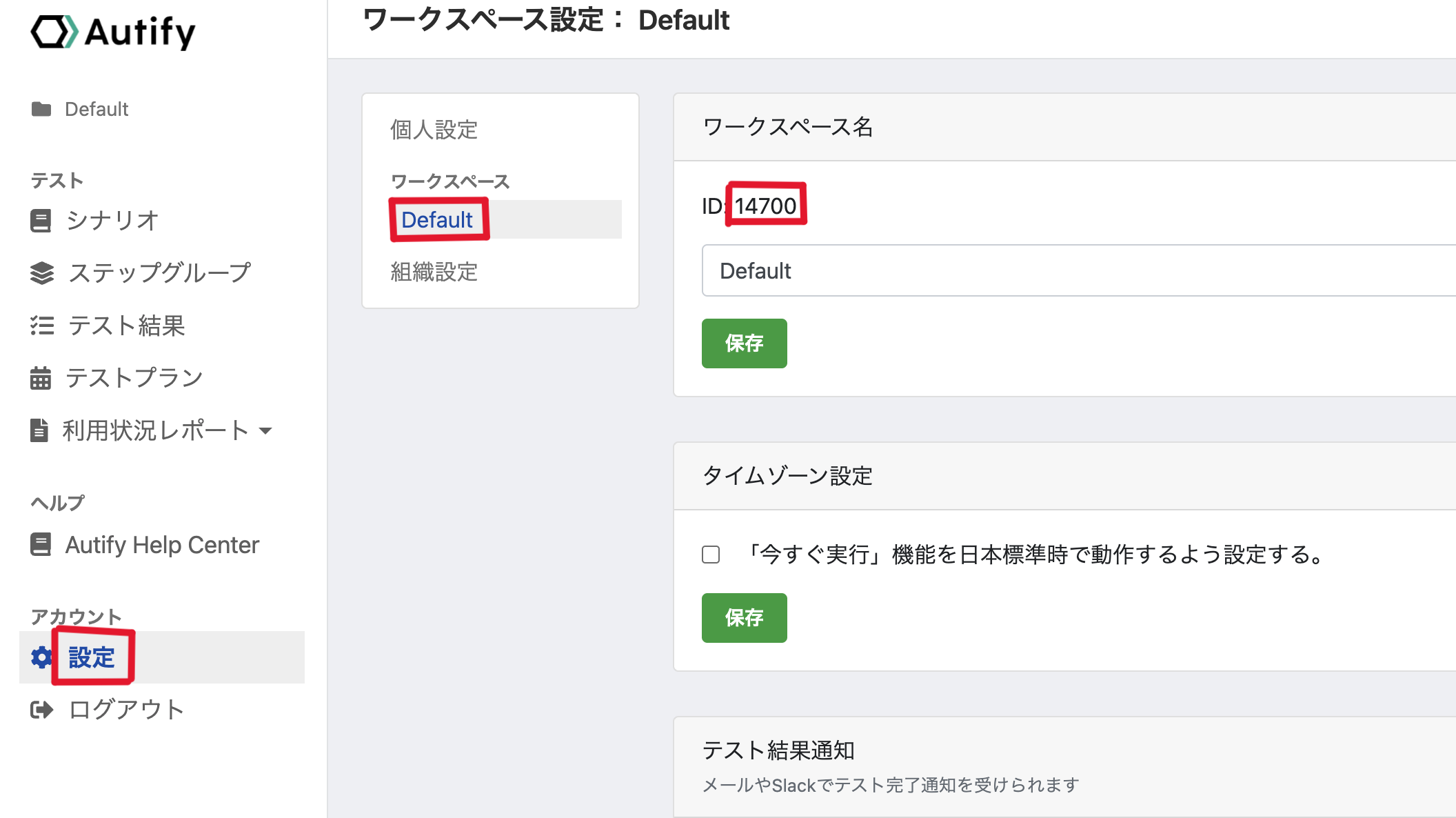Expand the 利用状況レポート dropdown arrow

[x=265, y=431]
